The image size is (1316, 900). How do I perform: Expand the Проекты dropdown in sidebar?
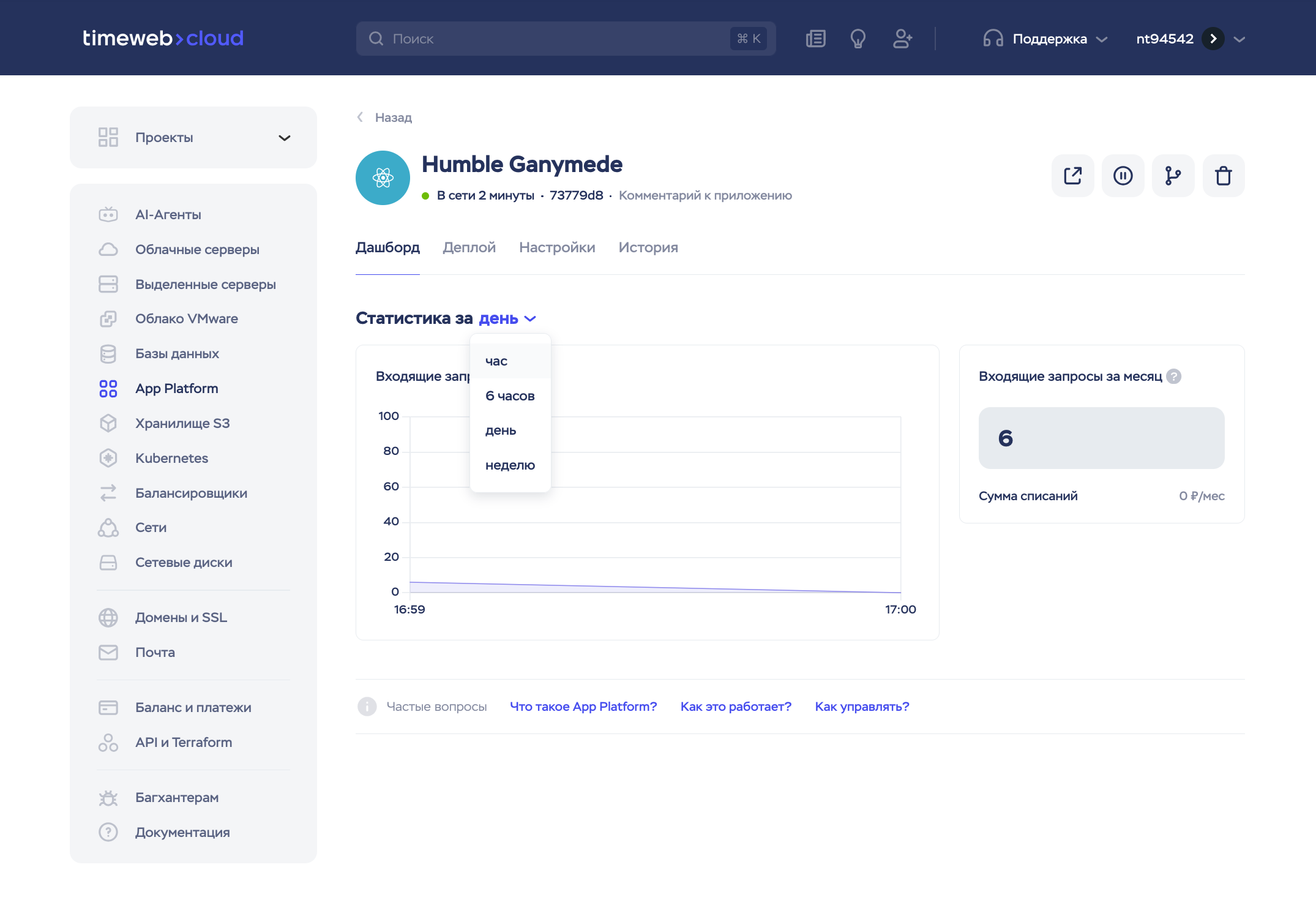284,138
